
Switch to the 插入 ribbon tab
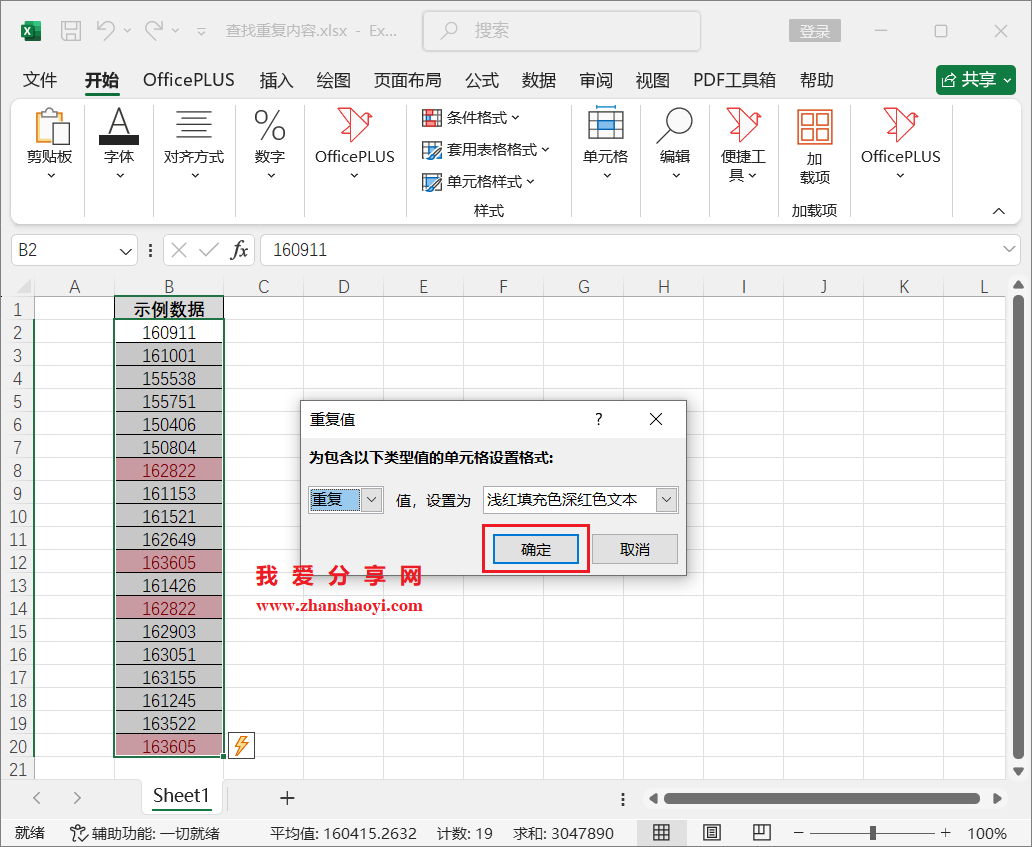click(x=276, y=80)
